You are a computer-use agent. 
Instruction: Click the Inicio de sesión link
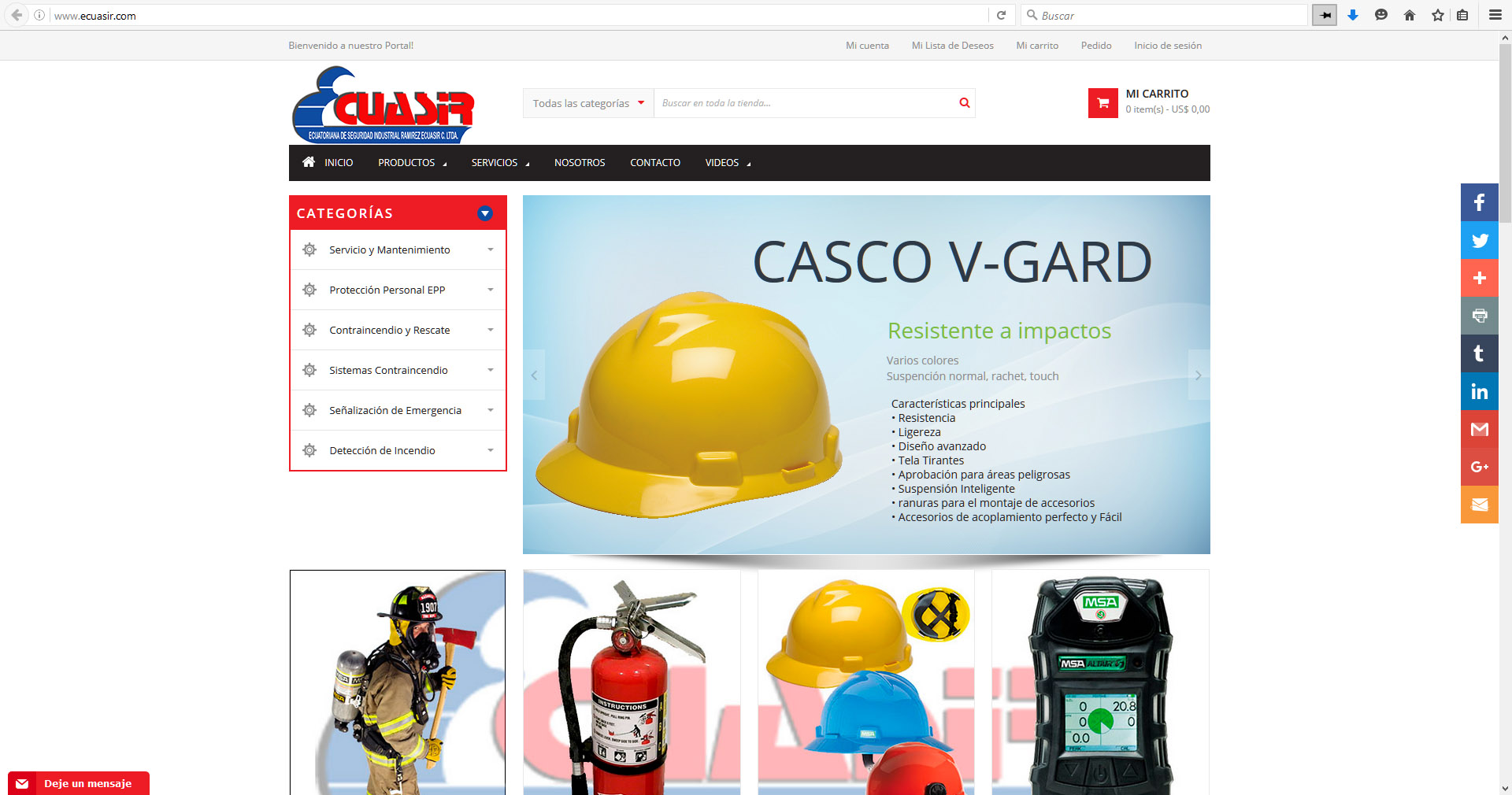(1168, 46)
